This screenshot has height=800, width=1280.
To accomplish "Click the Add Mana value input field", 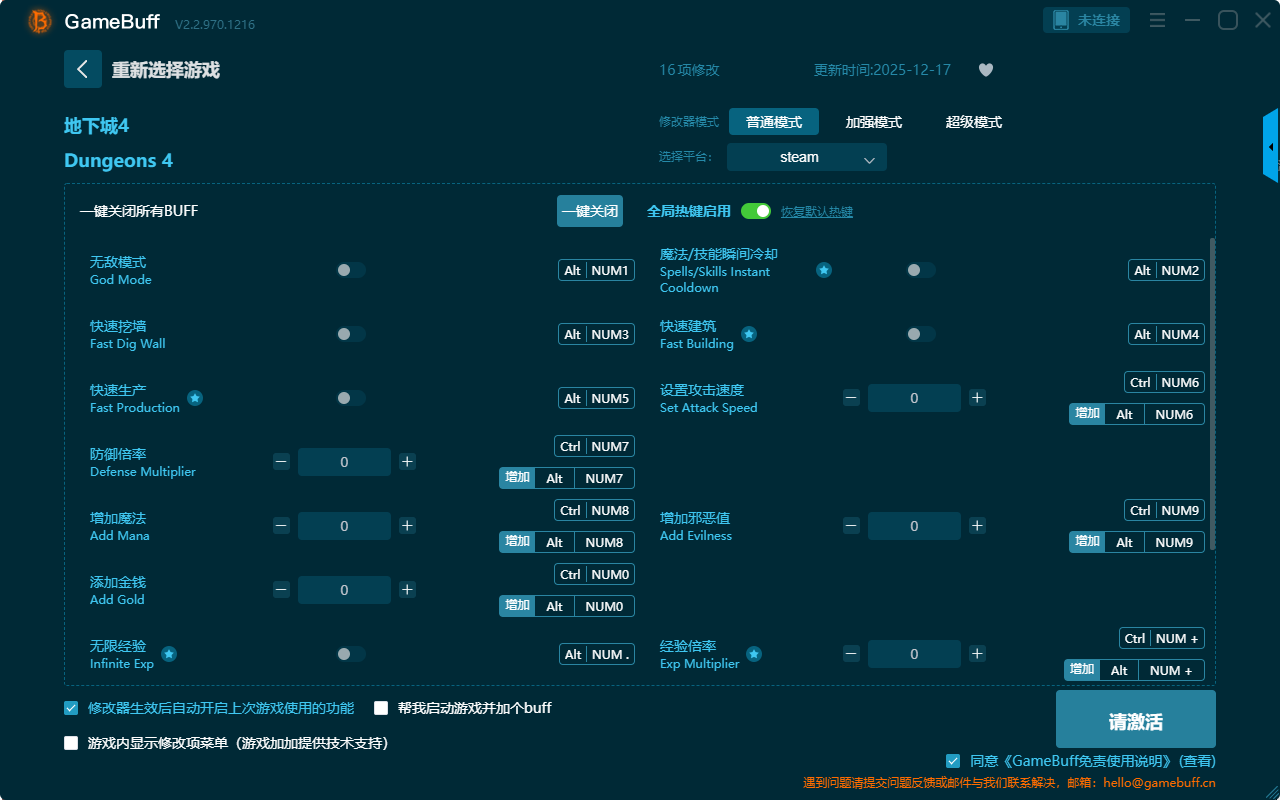I will 344,526.
